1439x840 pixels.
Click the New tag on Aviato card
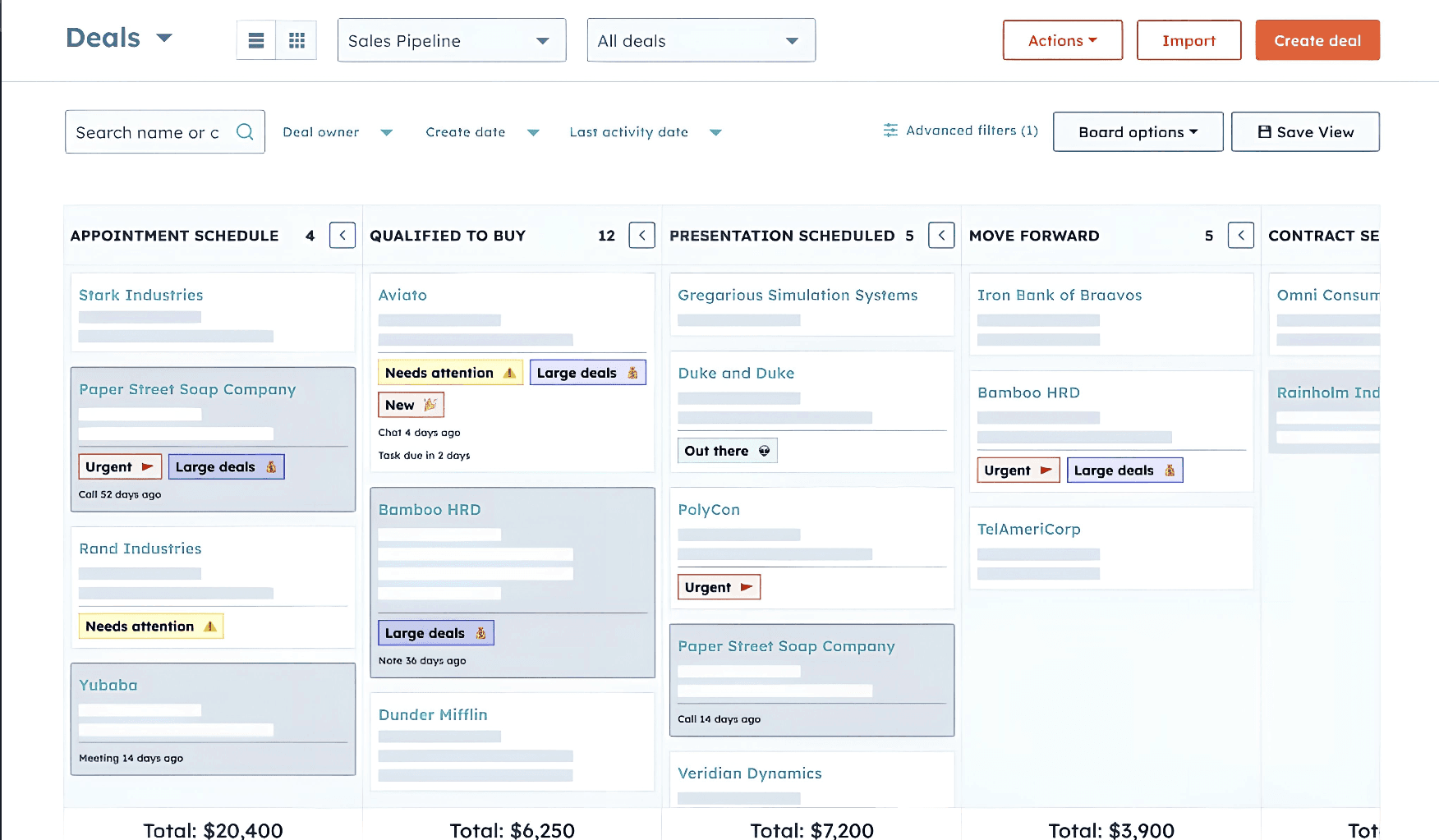coord(411,405)
